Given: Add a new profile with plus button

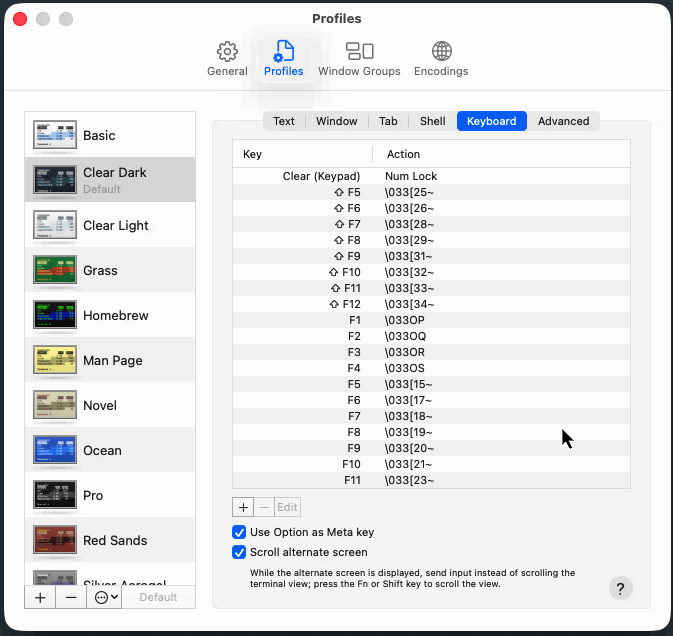Looking at the screenshot, I should pyautogui.click(x=40, y=597).
